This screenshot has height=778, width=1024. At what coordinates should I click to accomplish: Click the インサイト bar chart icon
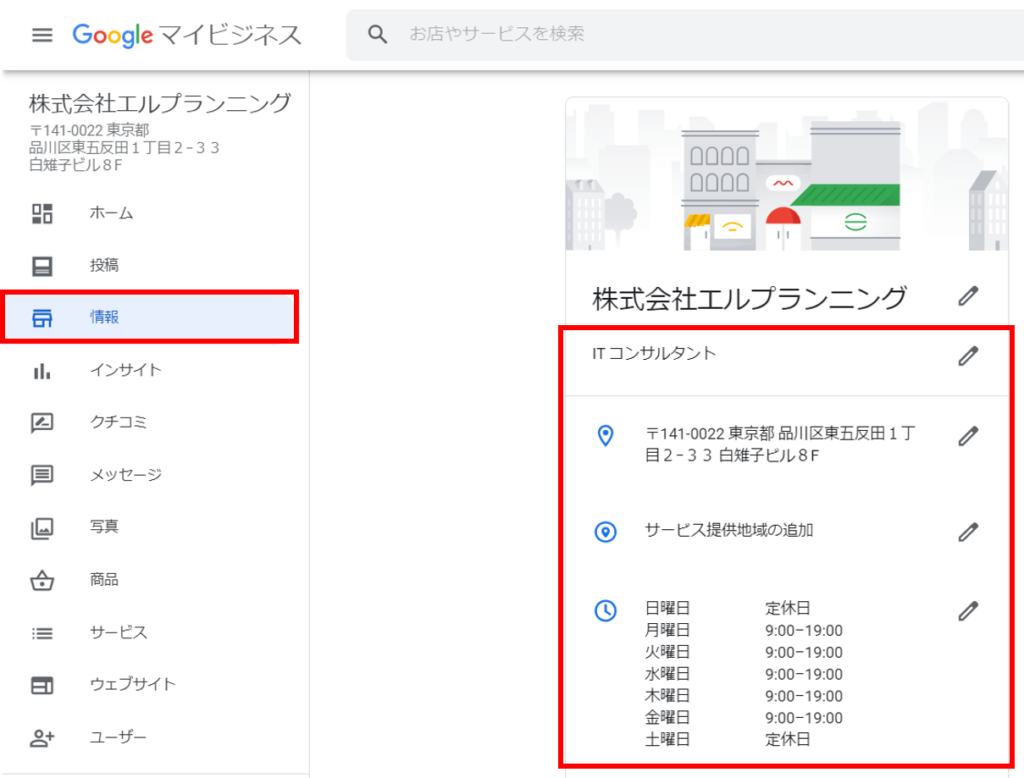42,371
